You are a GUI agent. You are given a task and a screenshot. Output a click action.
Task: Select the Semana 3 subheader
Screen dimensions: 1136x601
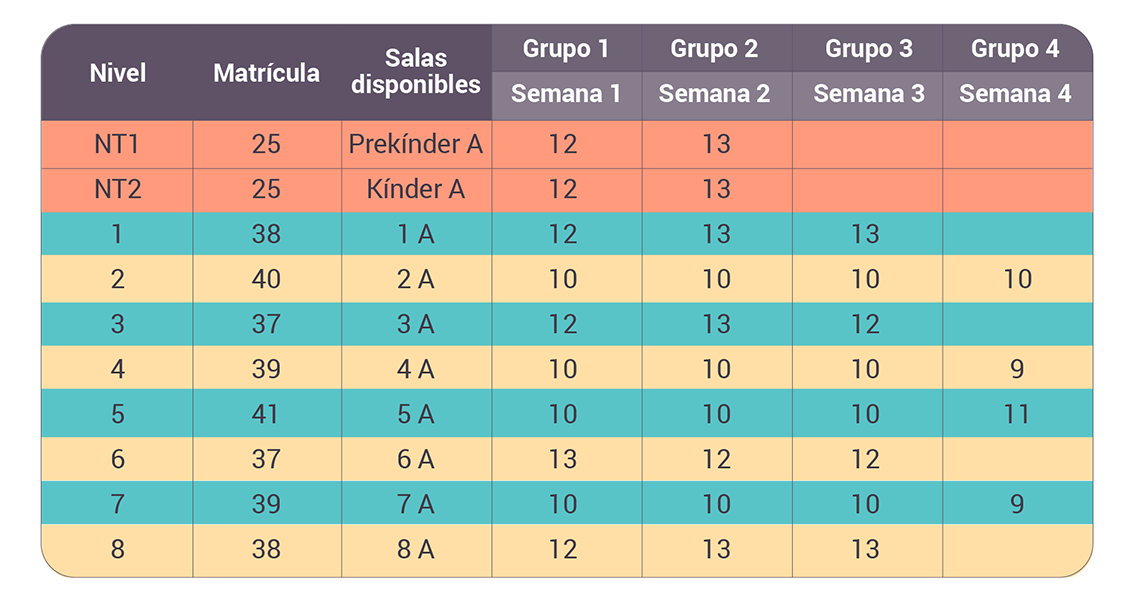[868, 94]
